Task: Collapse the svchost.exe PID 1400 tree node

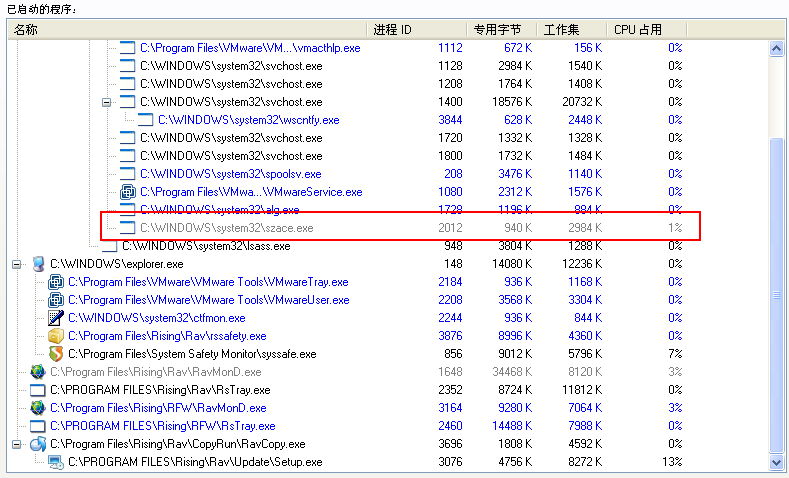Action: coord(107,102)
